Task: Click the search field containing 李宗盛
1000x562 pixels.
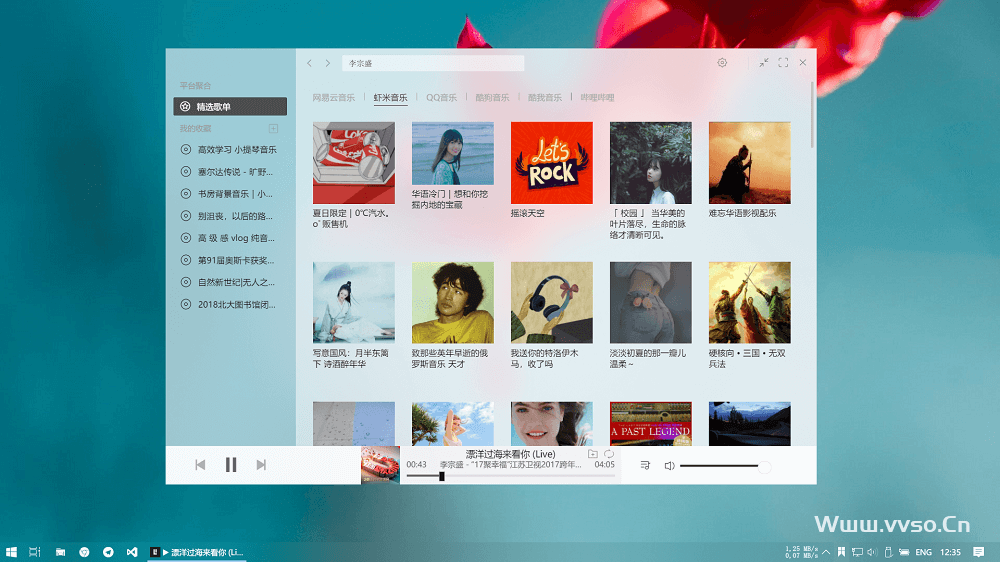Action: 432,63
